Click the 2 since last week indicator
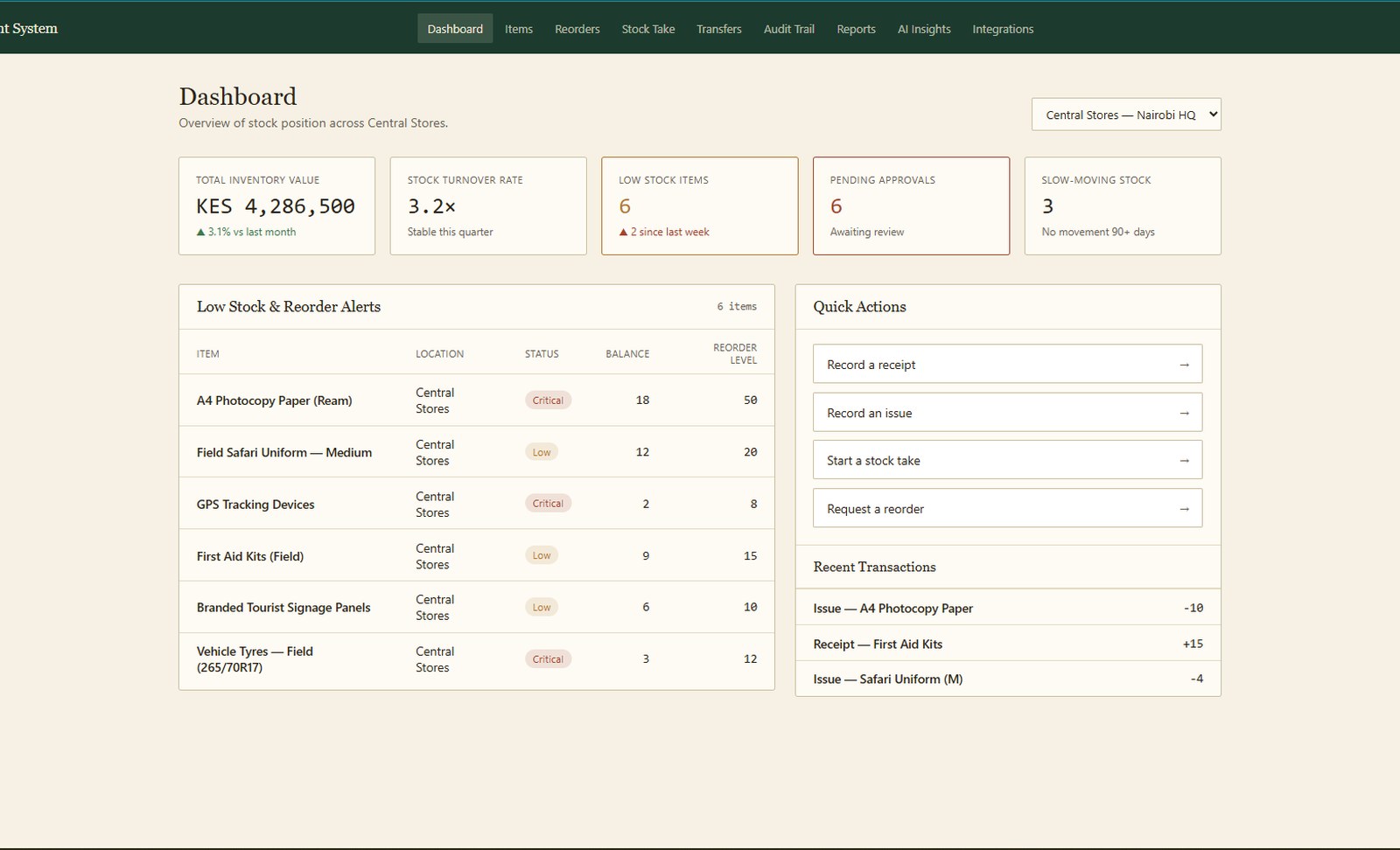The height and width of the screenshot is (850, 1400). coord(664,232)
